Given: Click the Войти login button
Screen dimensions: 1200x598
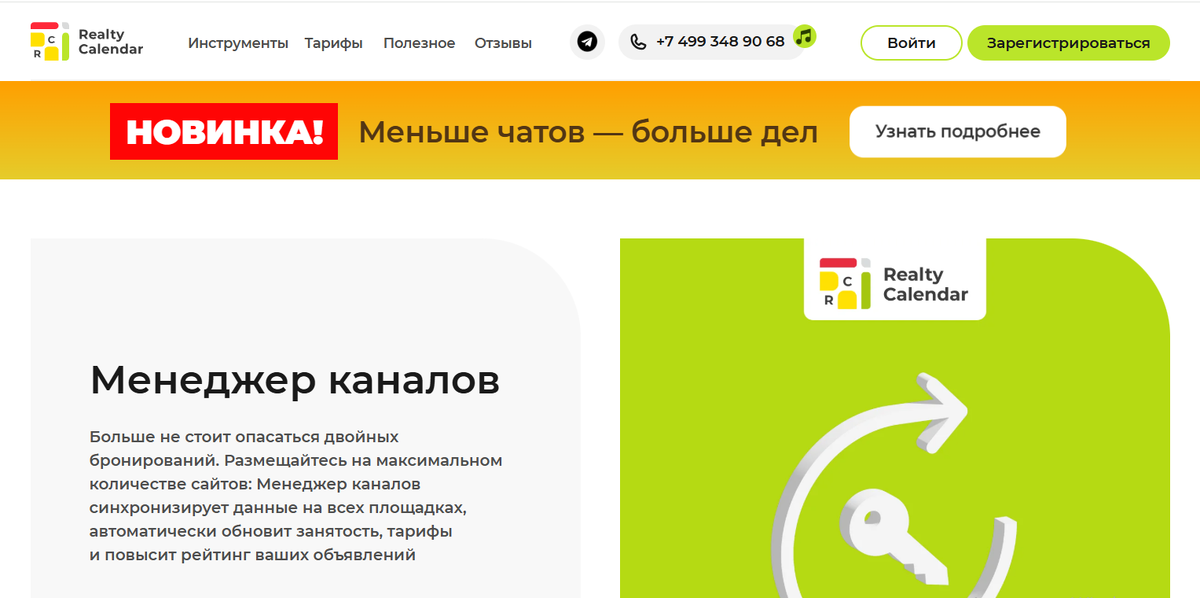Looking at the screenshot, I should click(911, 43).
